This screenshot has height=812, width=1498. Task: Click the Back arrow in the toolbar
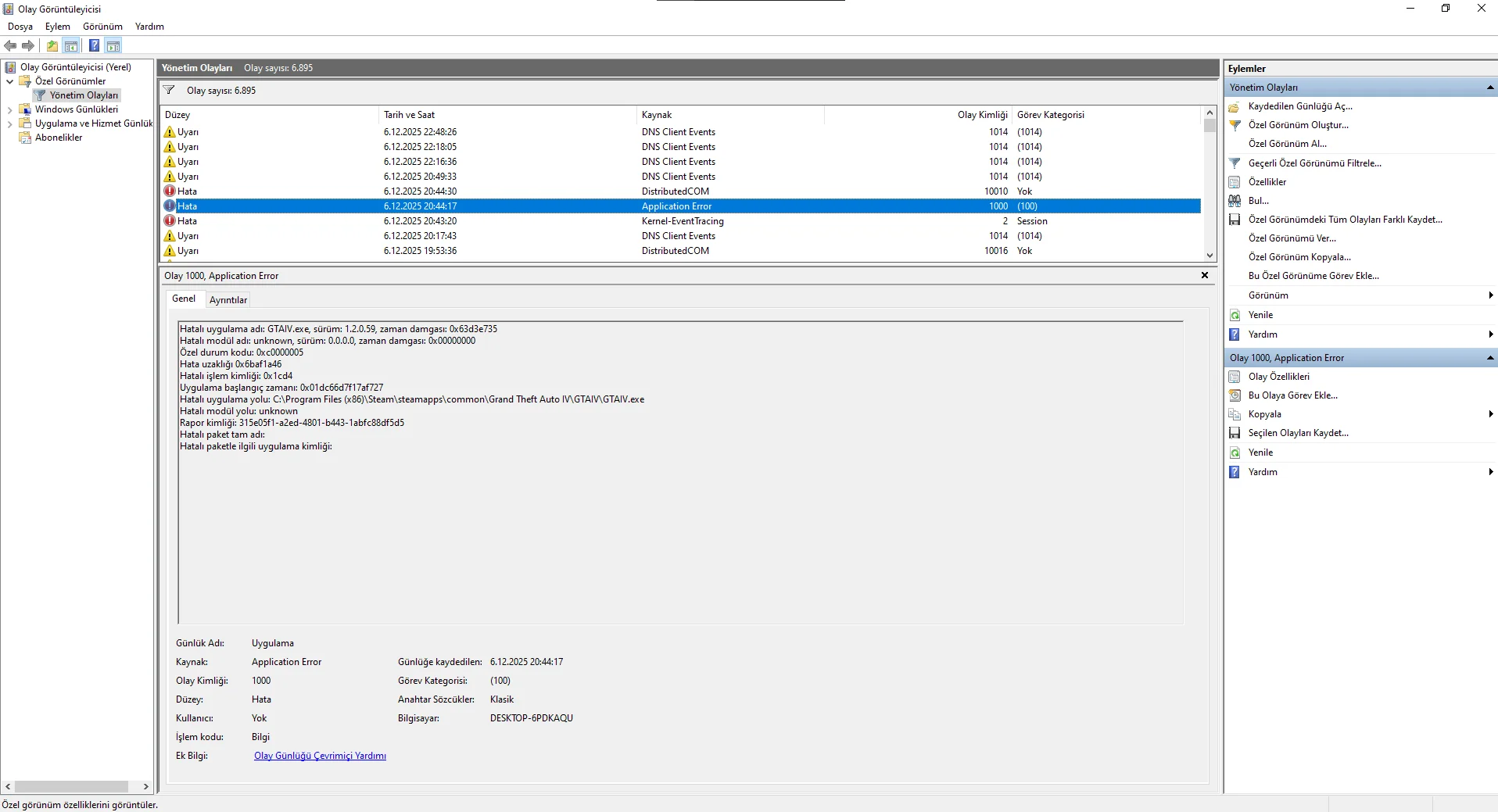(x=10, y=45)
